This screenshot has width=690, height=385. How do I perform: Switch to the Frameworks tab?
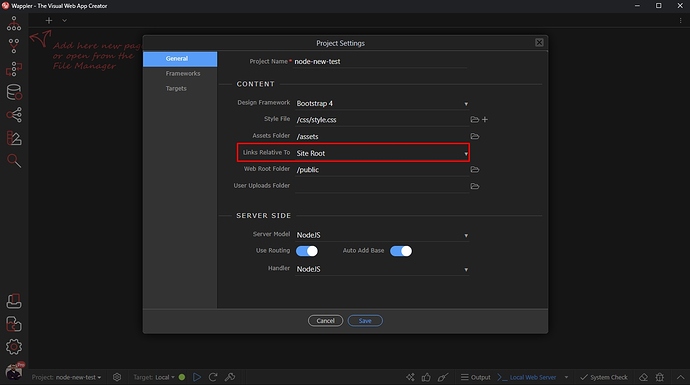pyautogui.click(x=183, y=73)
